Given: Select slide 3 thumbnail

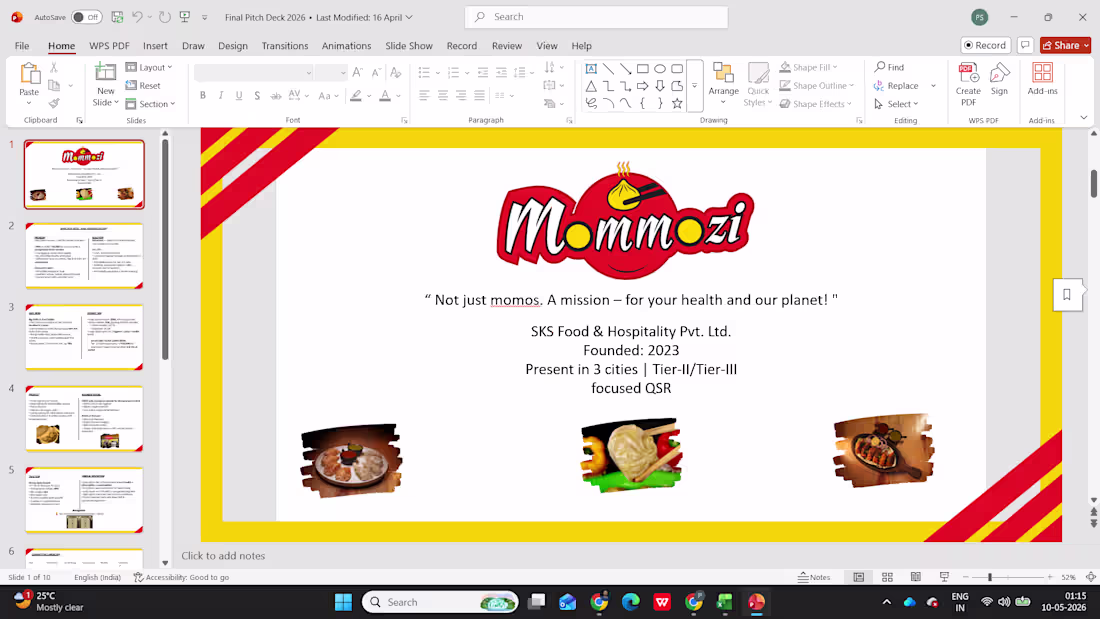Looking at the screenshot, I should click(84, 337).
